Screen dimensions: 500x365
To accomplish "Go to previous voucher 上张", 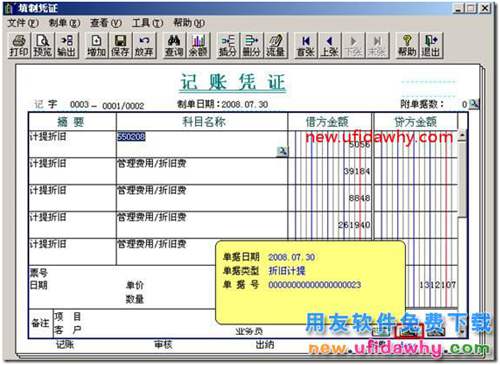I will pyautogui.click(x=329, y=46).
